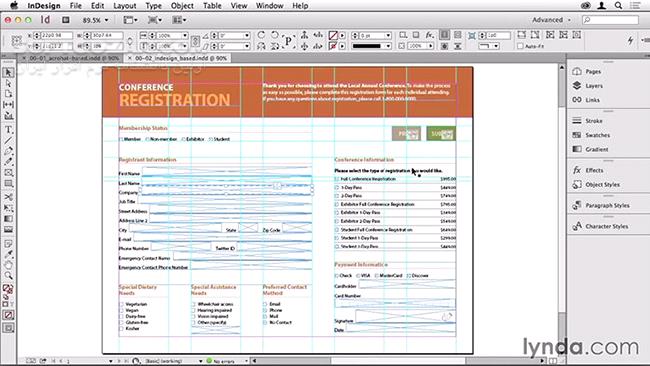
Task: Click the Quick Apply lightning bolt icon
Action: pyautogui.click(x=631, y=40)
